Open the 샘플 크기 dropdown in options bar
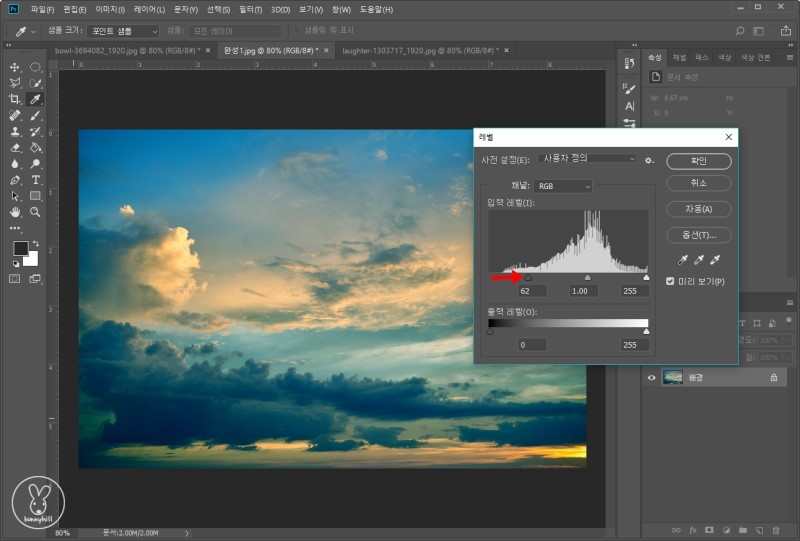 click(x=121, y=31)
